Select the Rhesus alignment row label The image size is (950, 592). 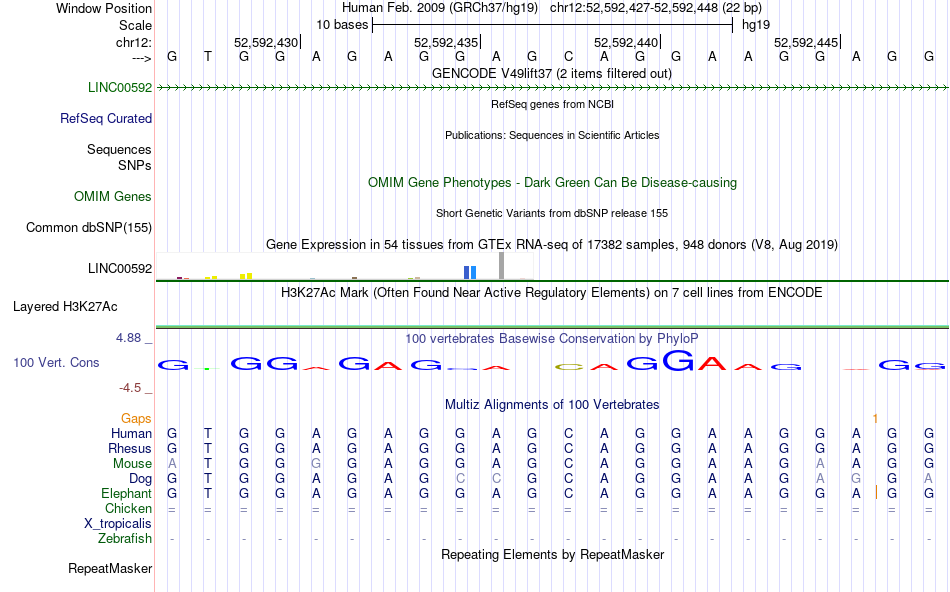click(130, 448)
